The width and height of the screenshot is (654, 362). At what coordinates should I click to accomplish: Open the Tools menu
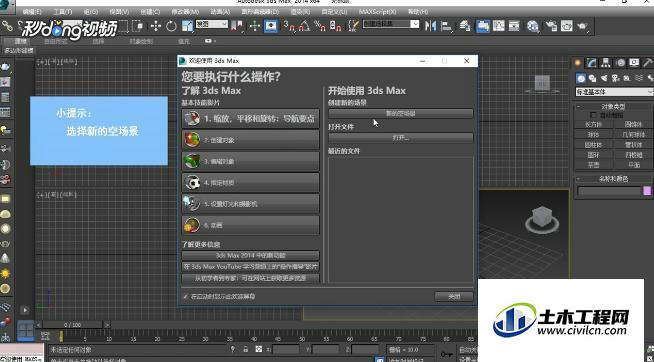[x=63, y=12]
